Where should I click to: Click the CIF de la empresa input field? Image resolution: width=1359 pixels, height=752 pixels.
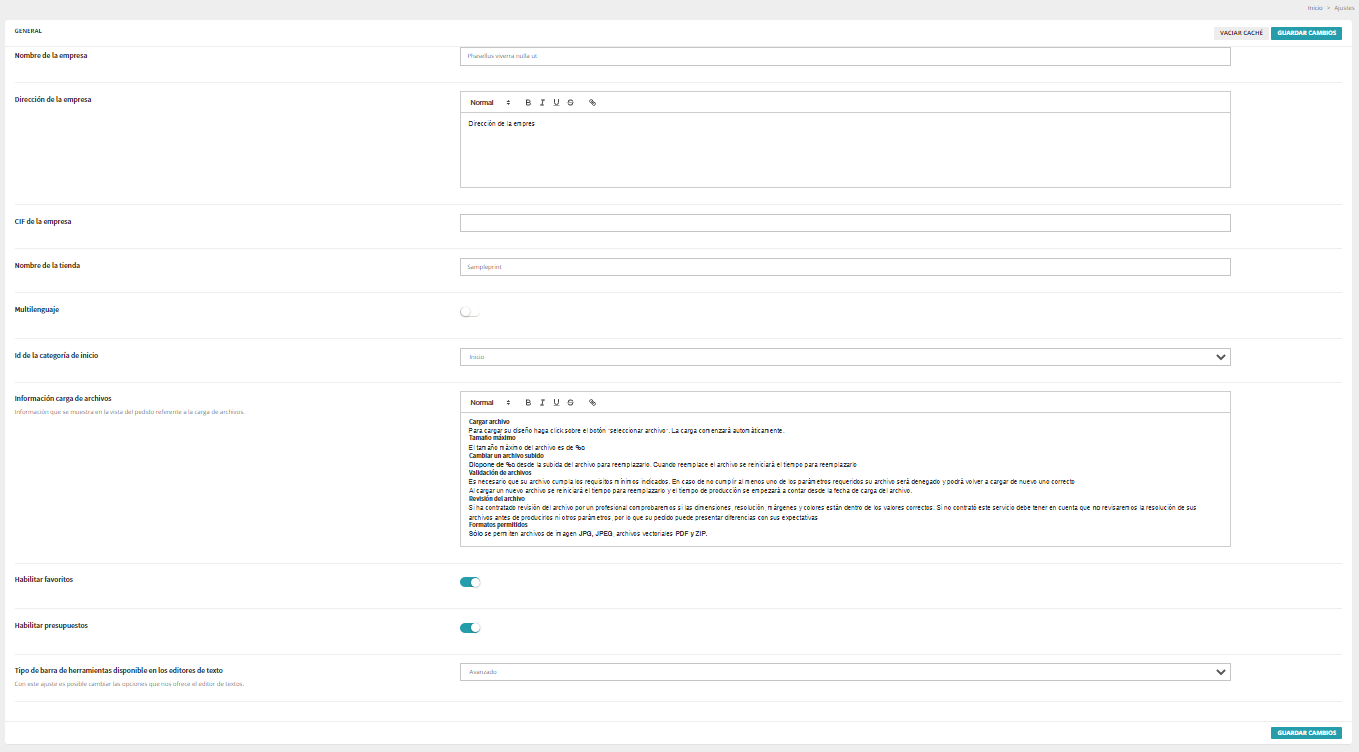845,223
